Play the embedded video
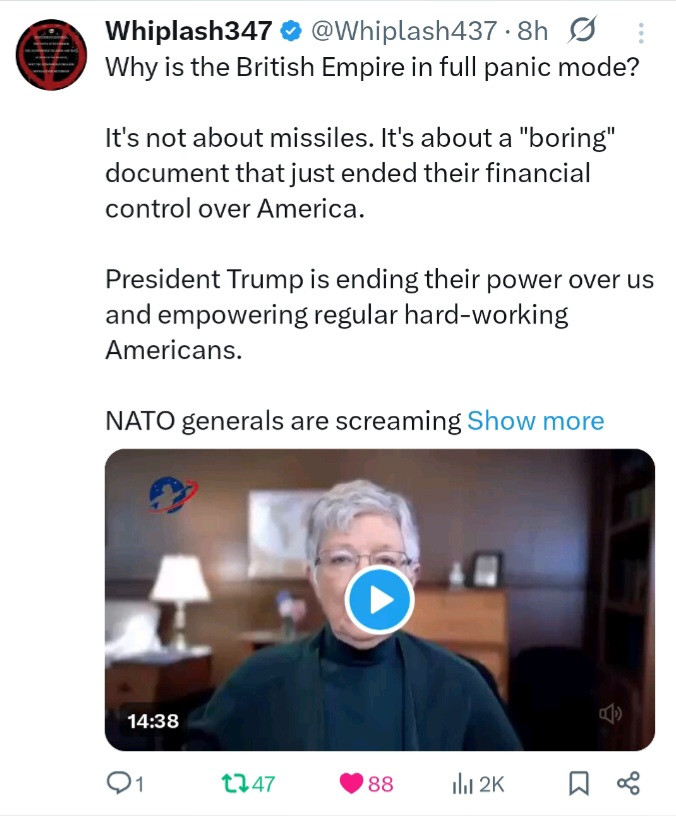The image size is (676, 816). (x=379, y=600)
